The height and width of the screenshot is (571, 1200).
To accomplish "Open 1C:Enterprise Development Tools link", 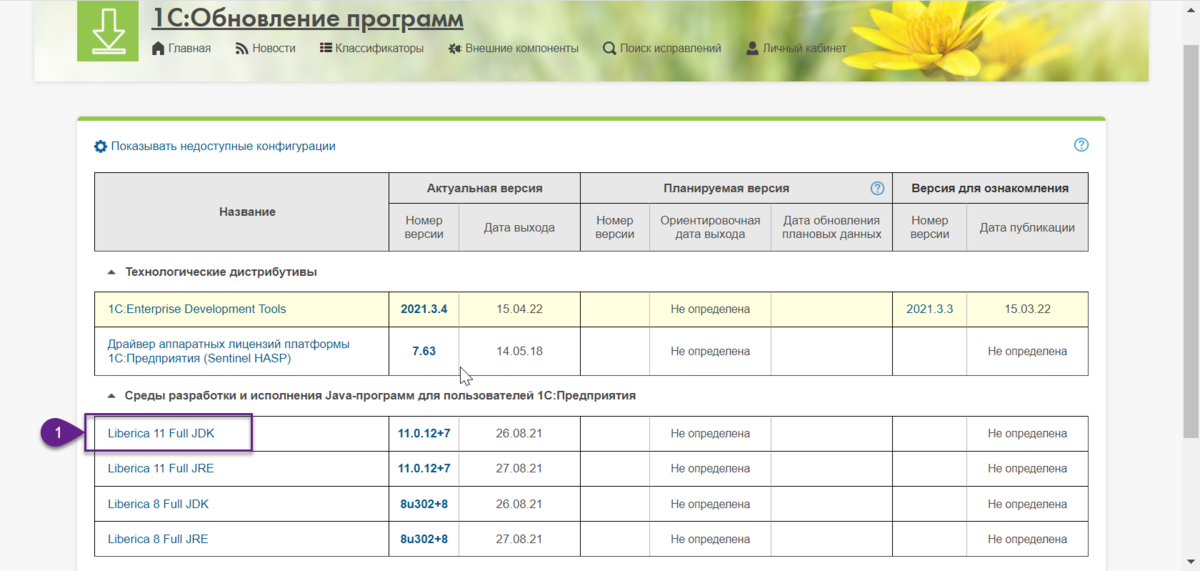I will pos(197,309).
